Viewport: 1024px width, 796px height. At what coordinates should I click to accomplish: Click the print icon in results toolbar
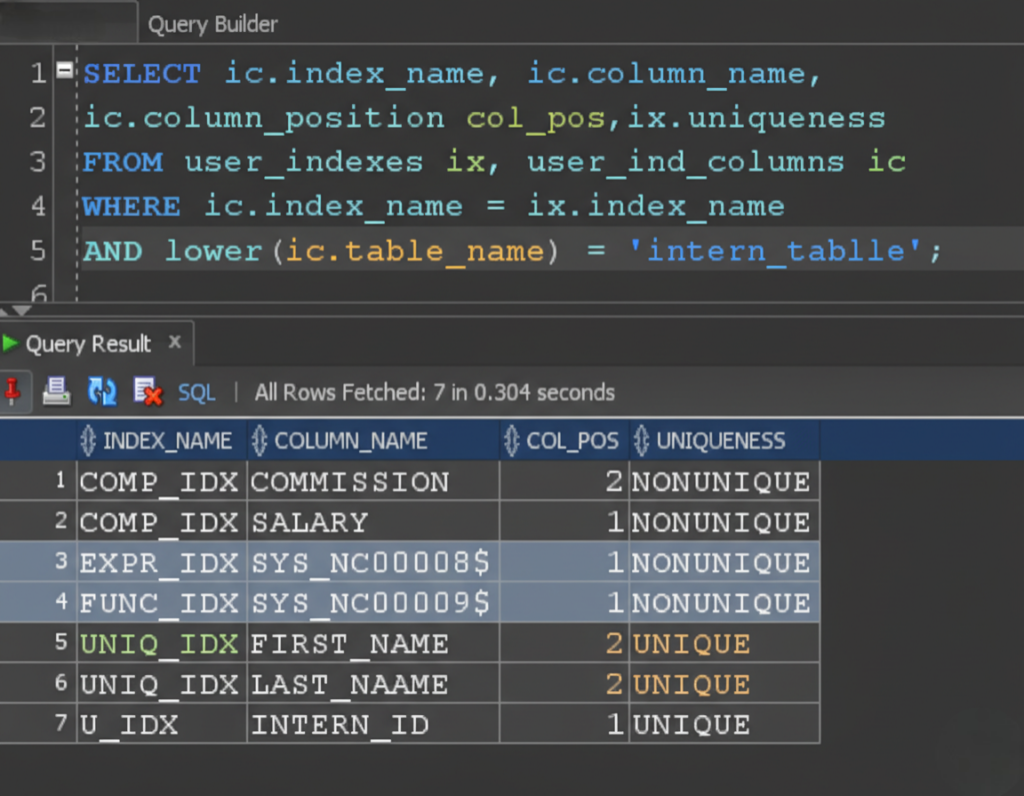57,392
